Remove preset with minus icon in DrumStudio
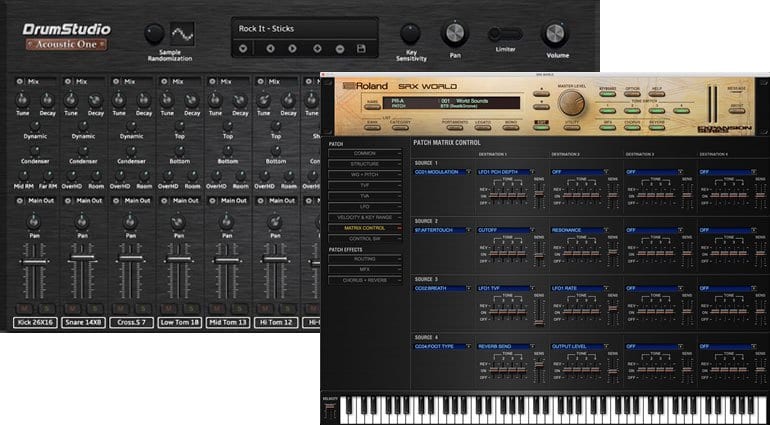 (340, 49)
